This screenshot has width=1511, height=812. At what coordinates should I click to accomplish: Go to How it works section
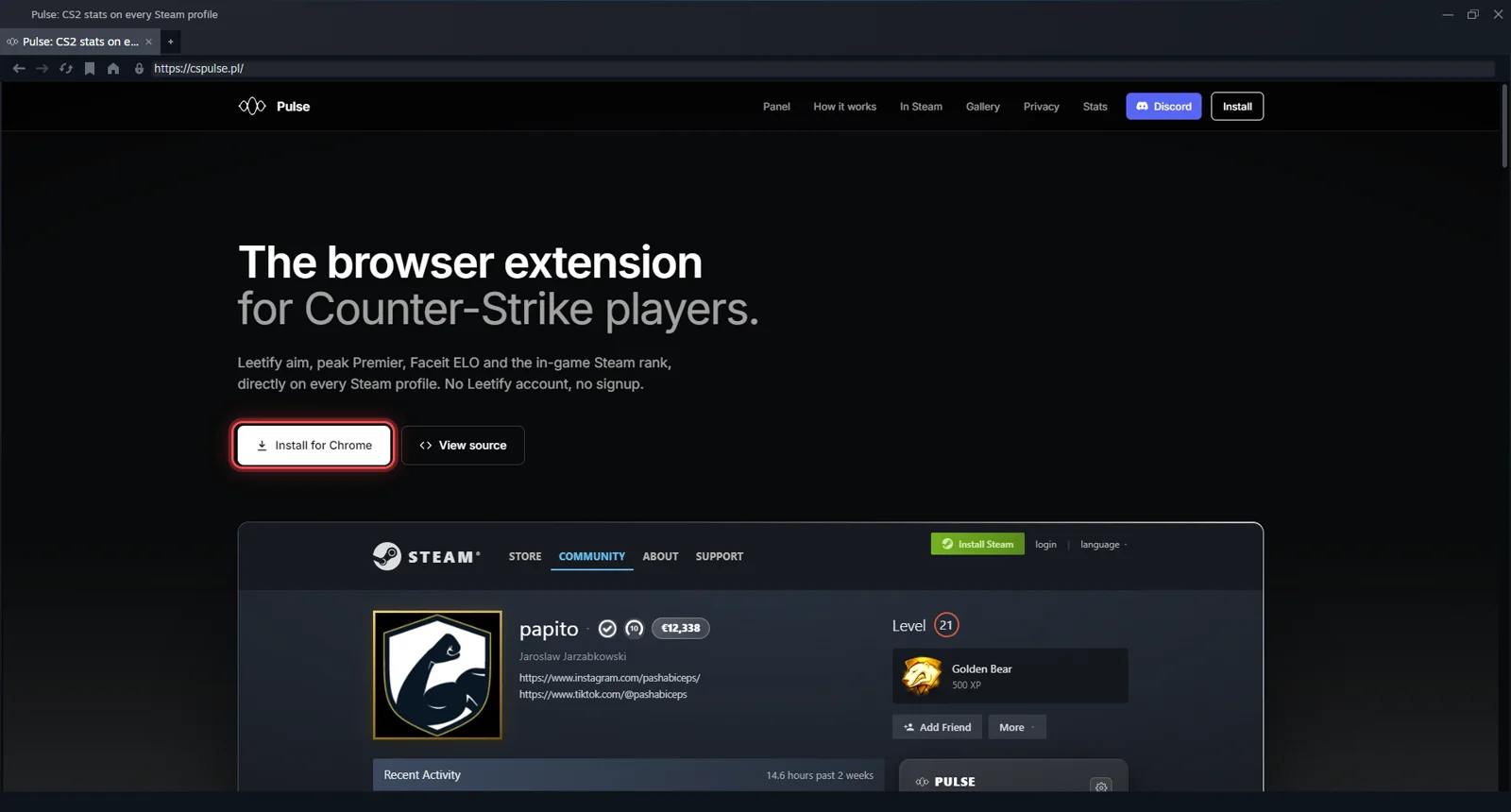[844, 107]
